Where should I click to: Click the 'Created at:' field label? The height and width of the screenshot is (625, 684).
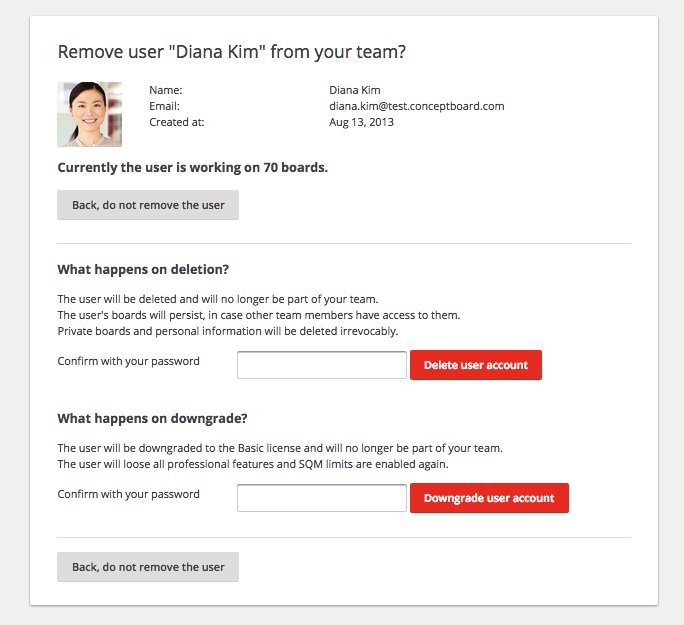(x=177, y=123)
